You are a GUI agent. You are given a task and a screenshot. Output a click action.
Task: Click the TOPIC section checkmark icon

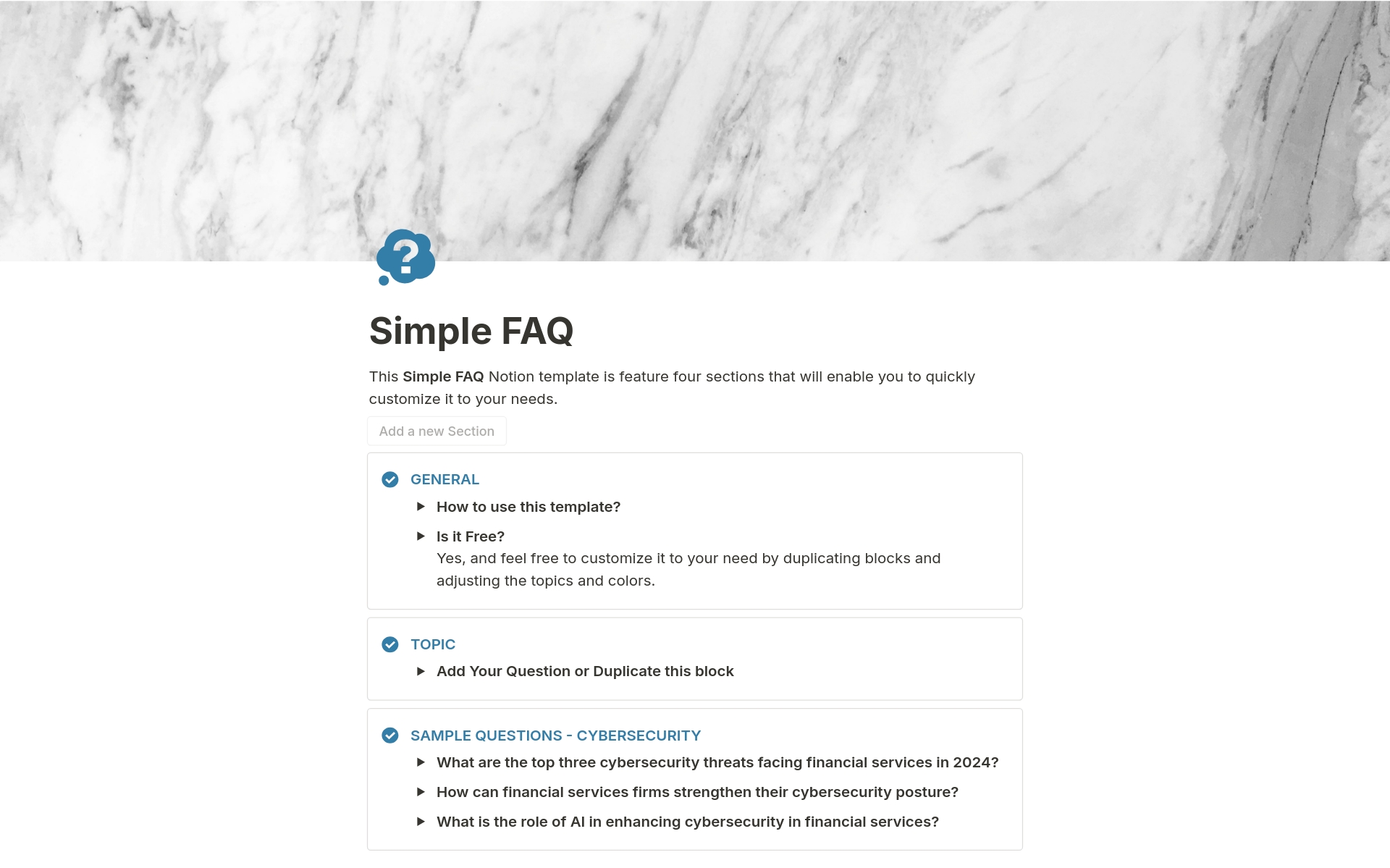[392, 643]
